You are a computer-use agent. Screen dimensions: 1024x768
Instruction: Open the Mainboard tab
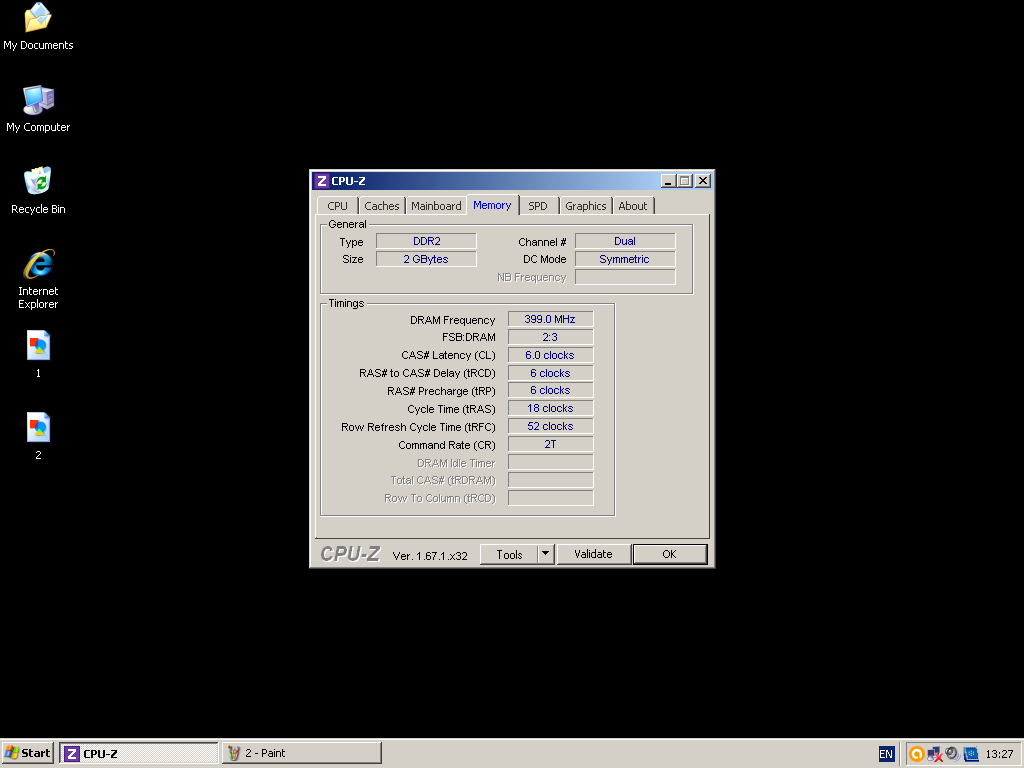point(436,206)
